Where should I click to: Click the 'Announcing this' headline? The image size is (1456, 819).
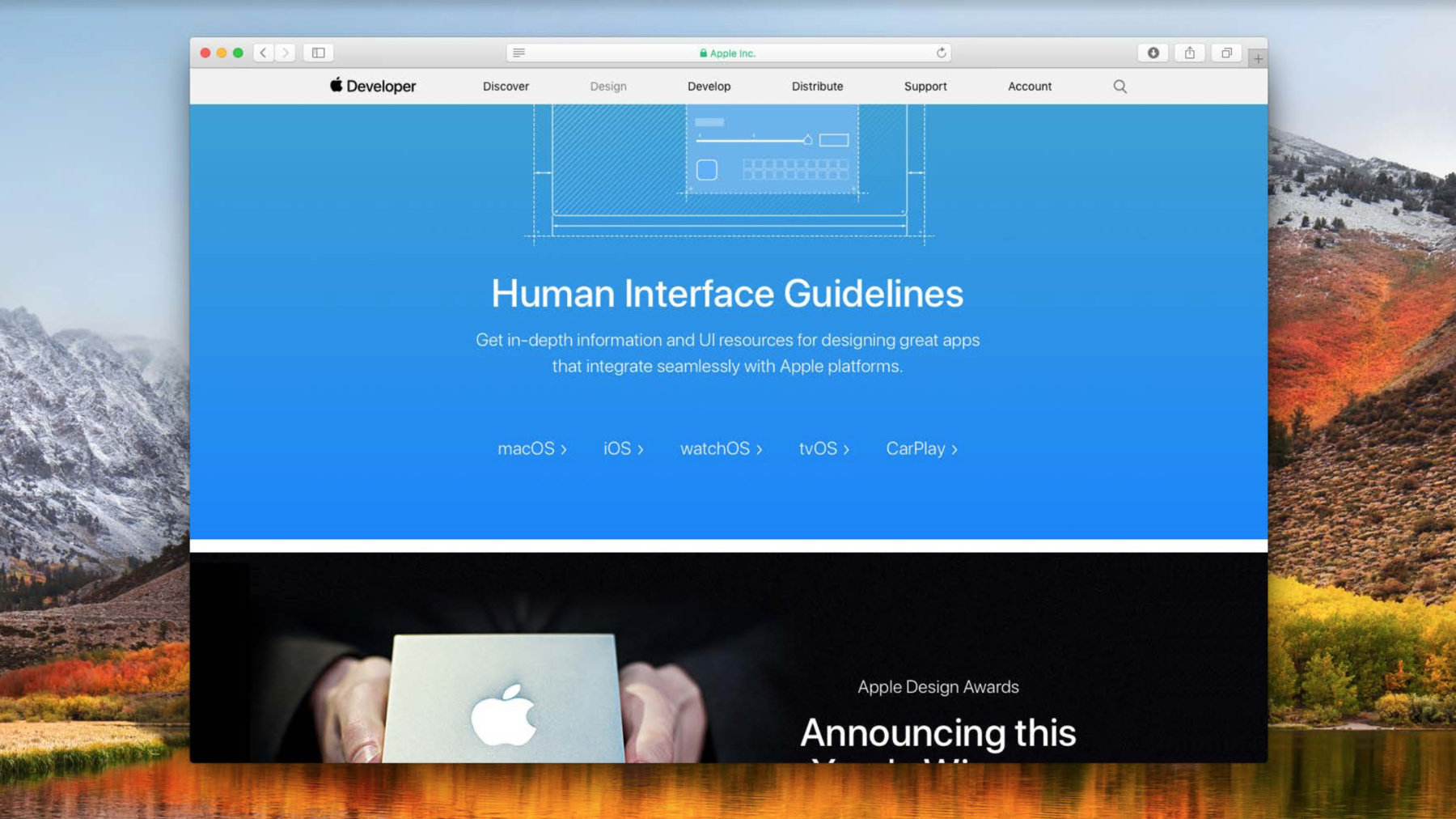click(x=938, y=733)
